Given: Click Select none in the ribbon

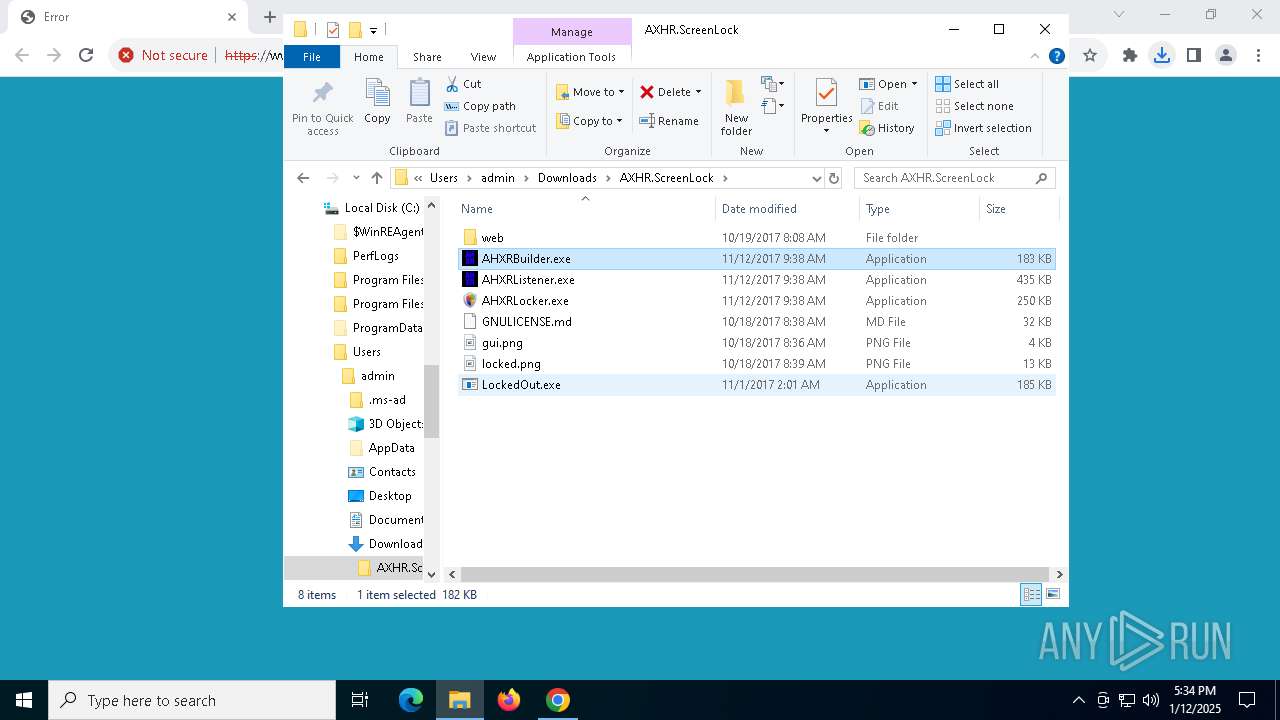Looking at the screenshot, I should tap(974, 106).
